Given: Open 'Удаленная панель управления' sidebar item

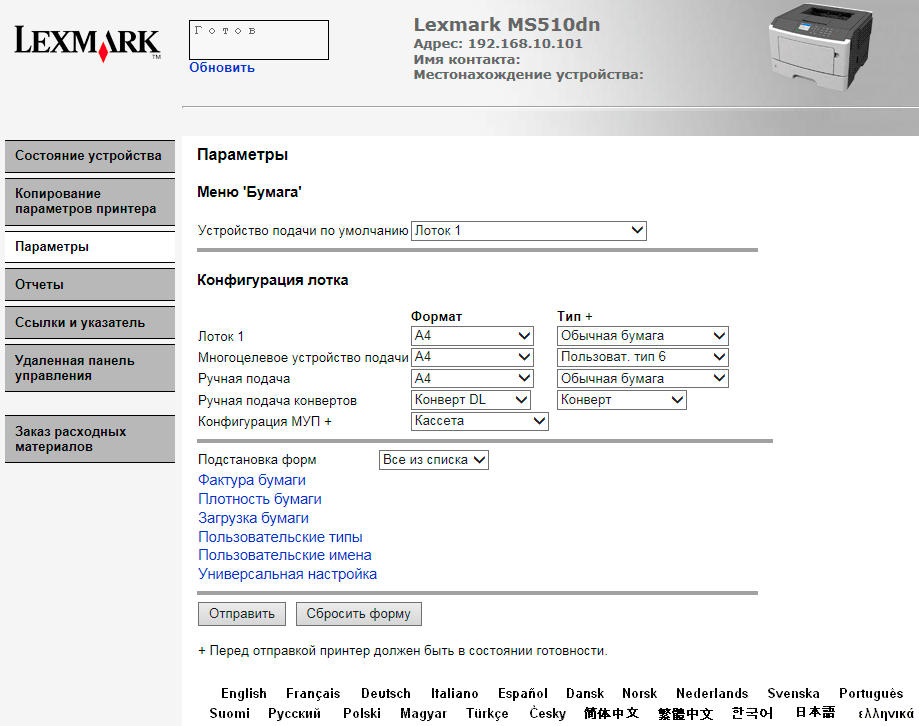Looking at the screenshot, I should click(x=90, y=368).
